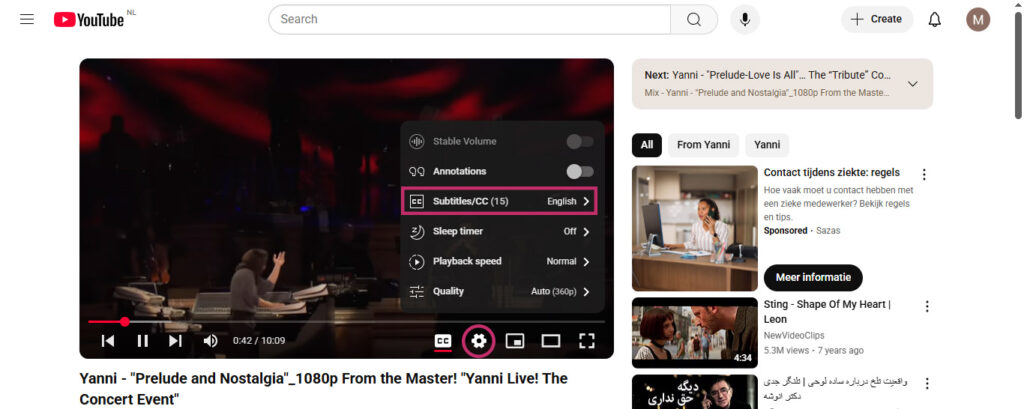Viewport: 1024px width, 409px height.
Task: Toggle the Annotations switch
Action: pyautogui.click(x=579, y=171)
